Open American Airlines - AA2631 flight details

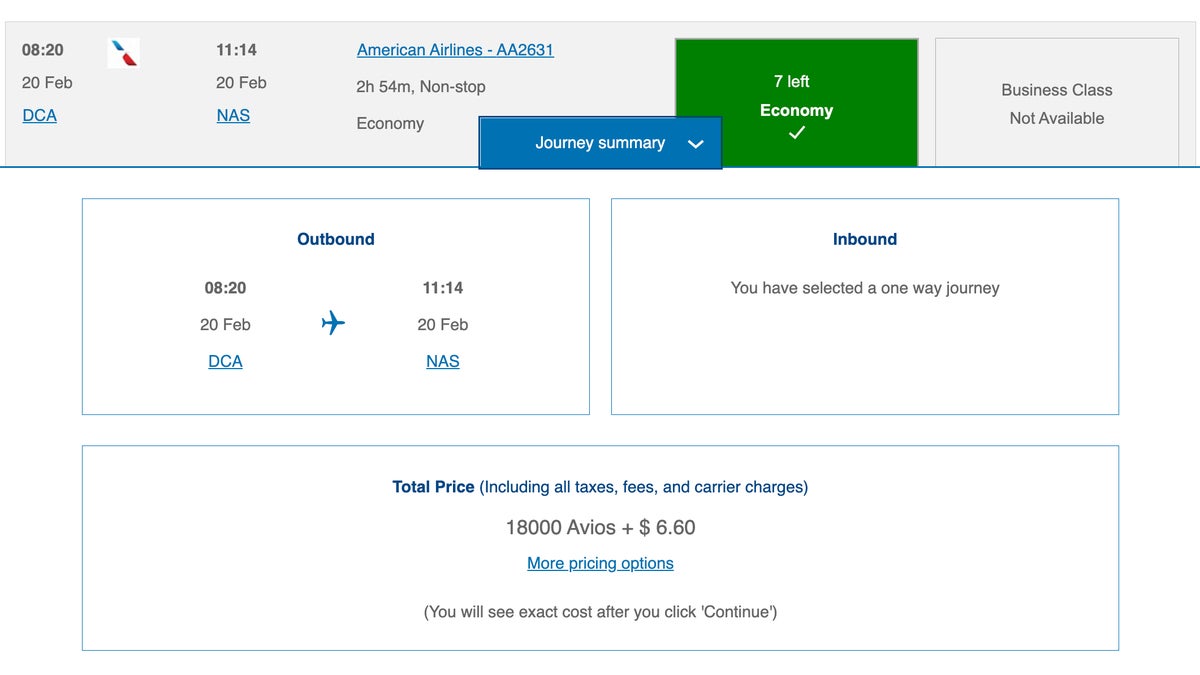[x=455, y=49]
